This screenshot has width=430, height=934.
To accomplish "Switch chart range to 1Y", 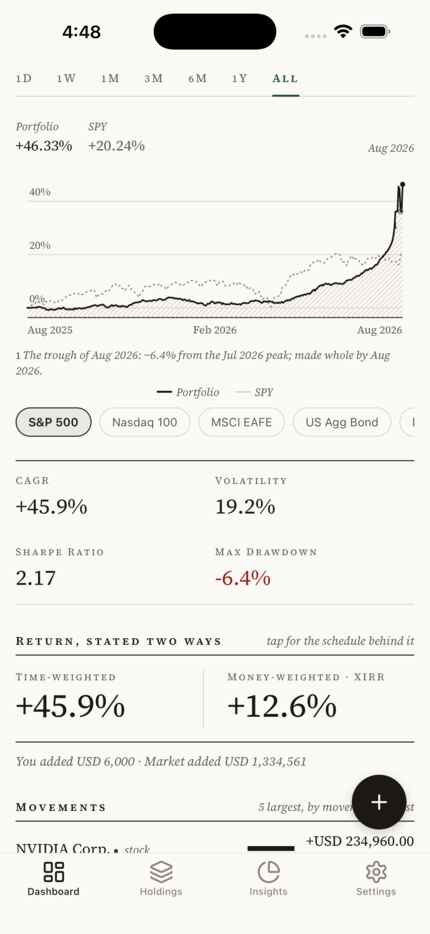I will [239, 79].
